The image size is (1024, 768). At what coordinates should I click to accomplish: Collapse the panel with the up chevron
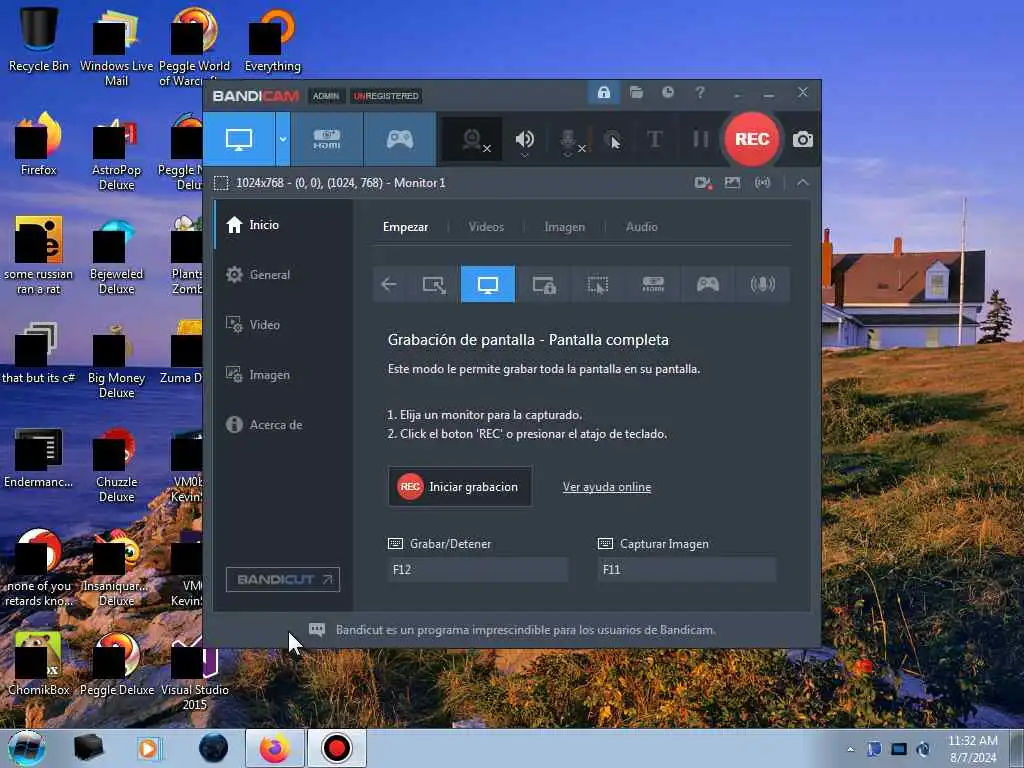pyautogui.click(x=803, y=183)
